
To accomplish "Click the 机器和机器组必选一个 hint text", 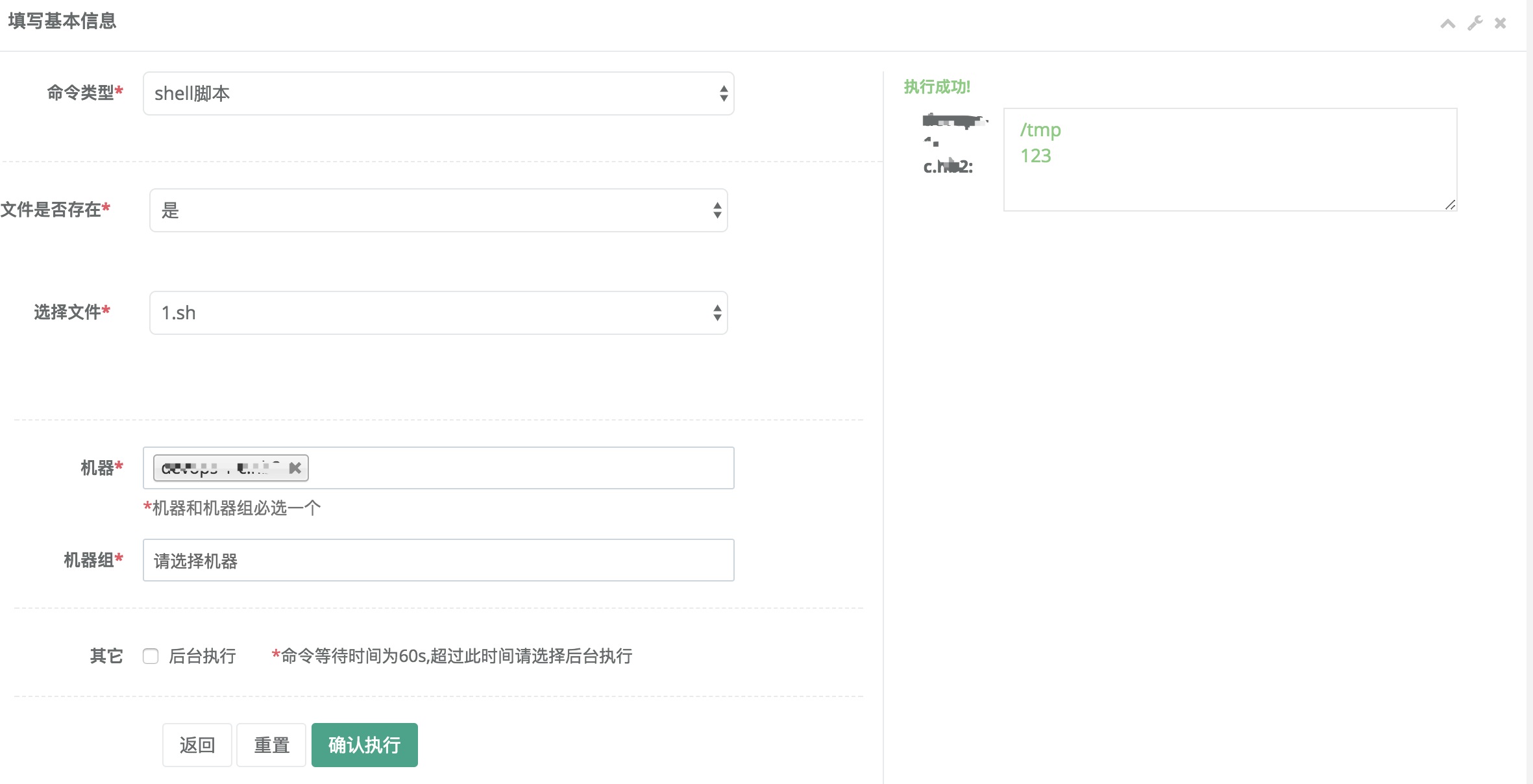I will tap(232, 508).
